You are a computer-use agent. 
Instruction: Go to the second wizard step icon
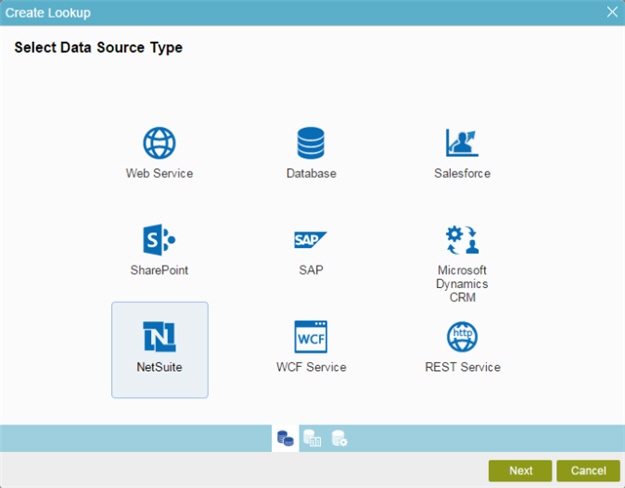pos(312,438)
